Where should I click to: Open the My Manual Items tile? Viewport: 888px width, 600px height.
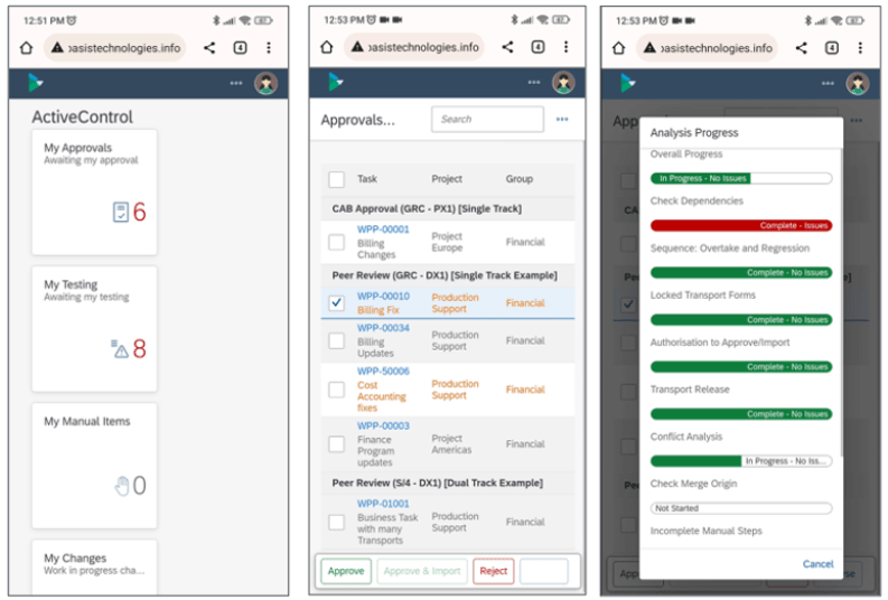[x=95, y=466]
